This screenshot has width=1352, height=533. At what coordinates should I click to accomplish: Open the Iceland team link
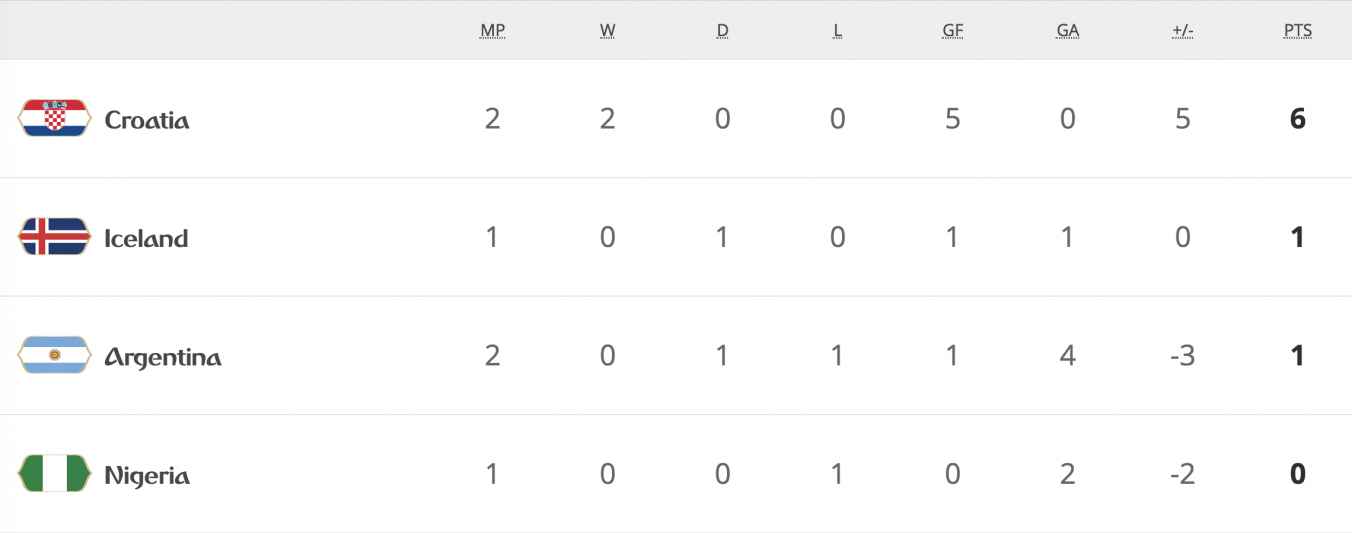[146, 238]
